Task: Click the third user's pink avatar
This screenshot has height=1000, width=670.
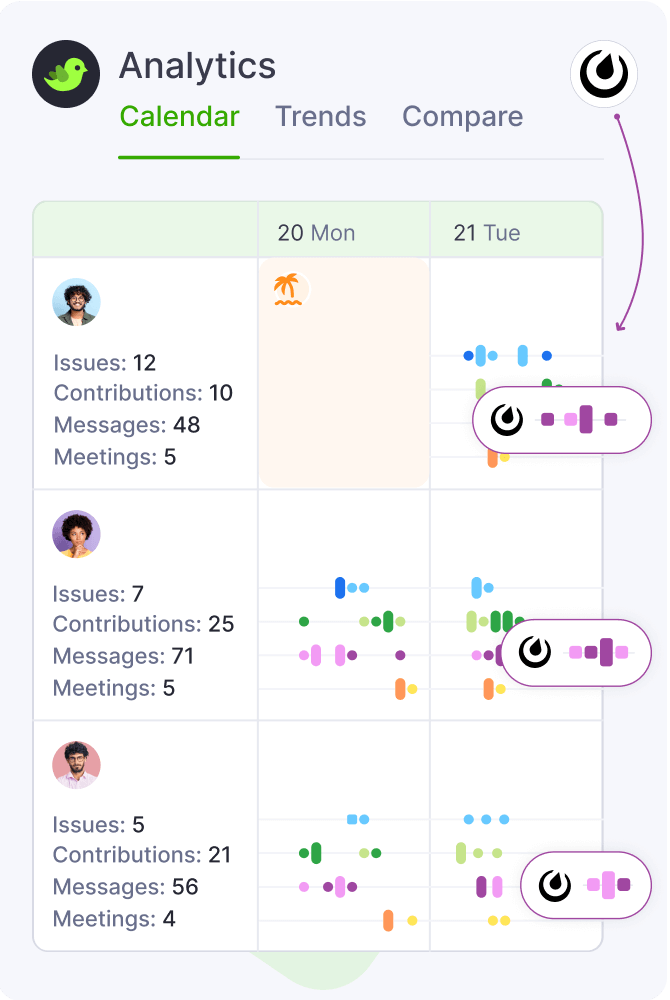Action: pos(76,765)
